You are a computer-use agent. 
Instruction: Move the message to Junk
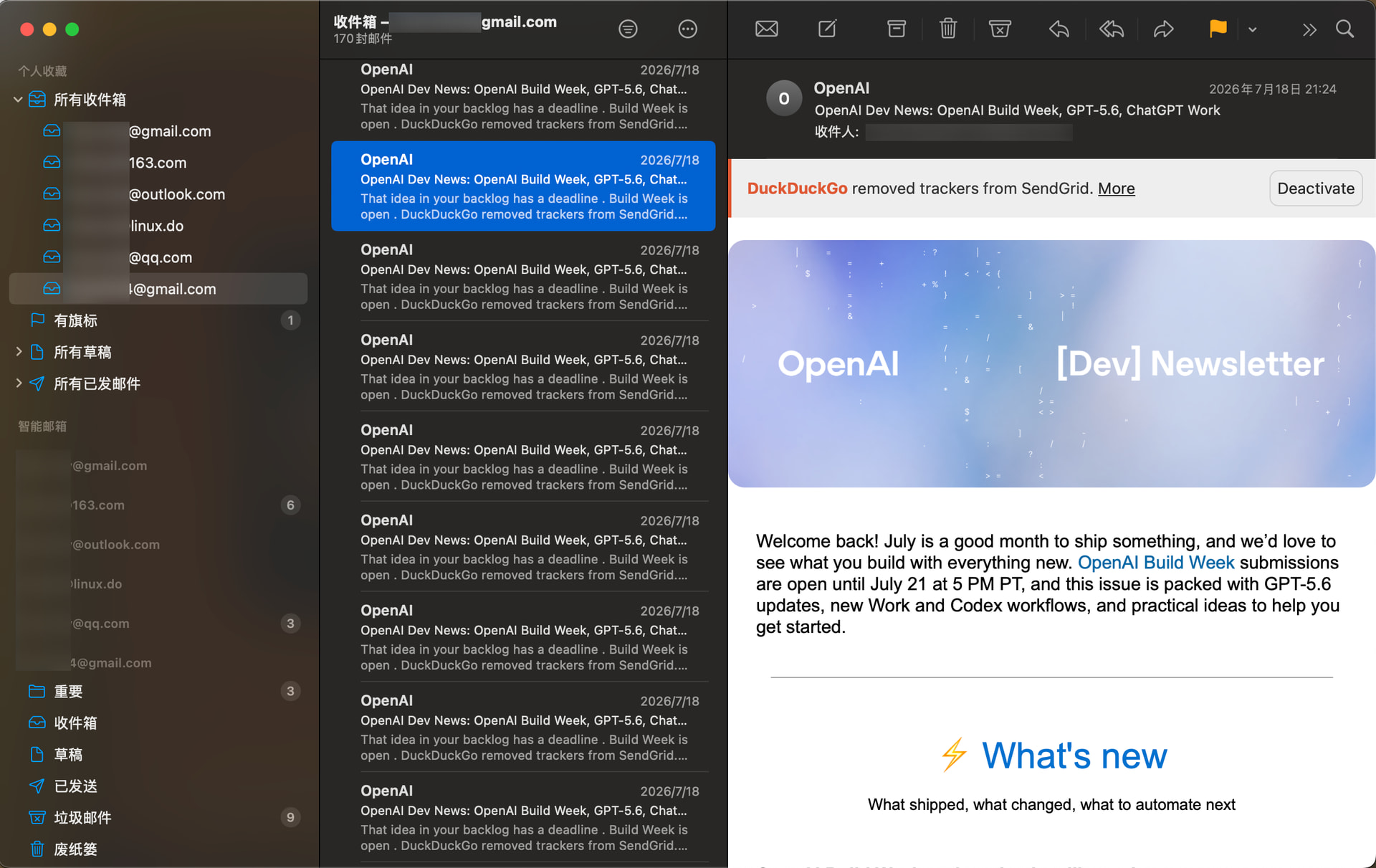coord(1000,29)
